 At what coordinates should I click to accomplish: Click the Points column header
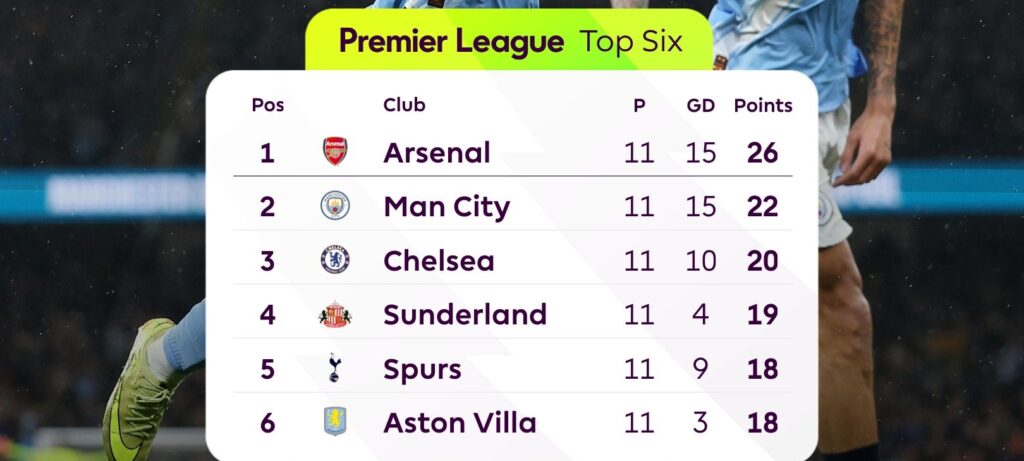tap(763, 105)
